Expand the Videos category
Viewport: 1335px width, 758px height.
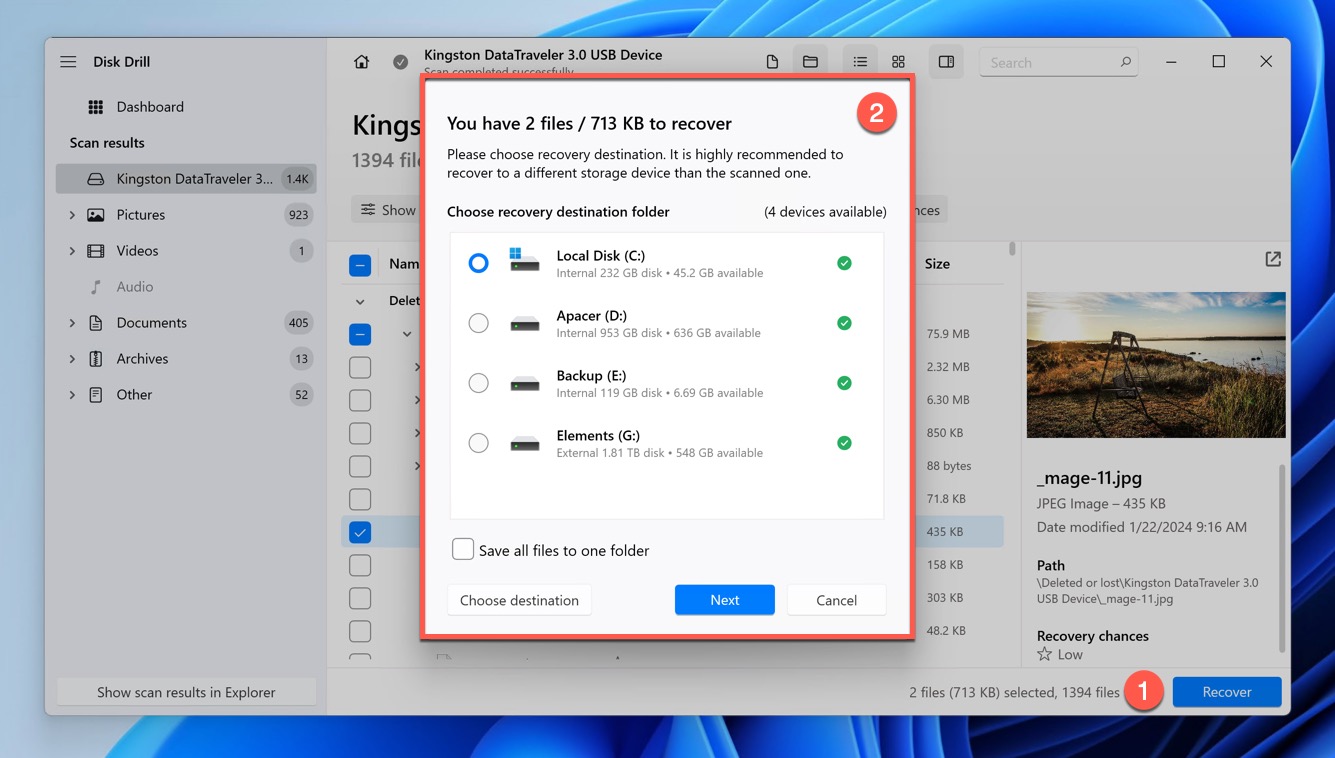tap(72, 251)
